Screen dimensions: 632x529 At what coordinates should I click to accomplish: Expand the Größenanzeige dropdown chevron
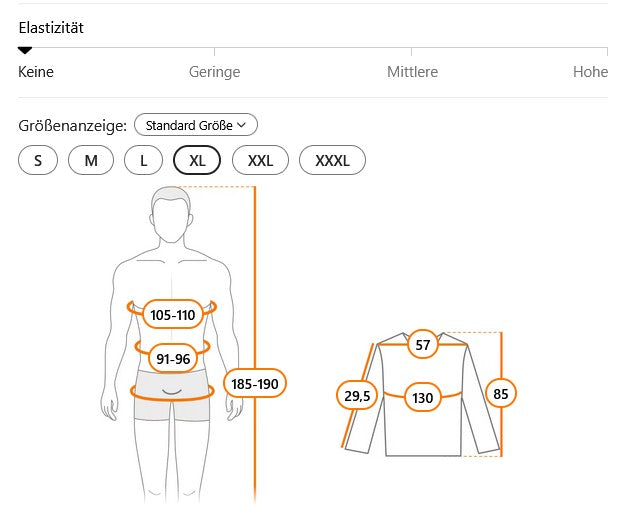[241, 125]
